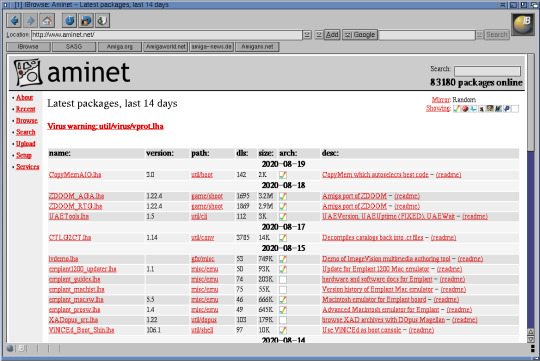540x361 pixels.
Task: Open the amiga-news.de fastlink button
Action: (x=211, y=47)
